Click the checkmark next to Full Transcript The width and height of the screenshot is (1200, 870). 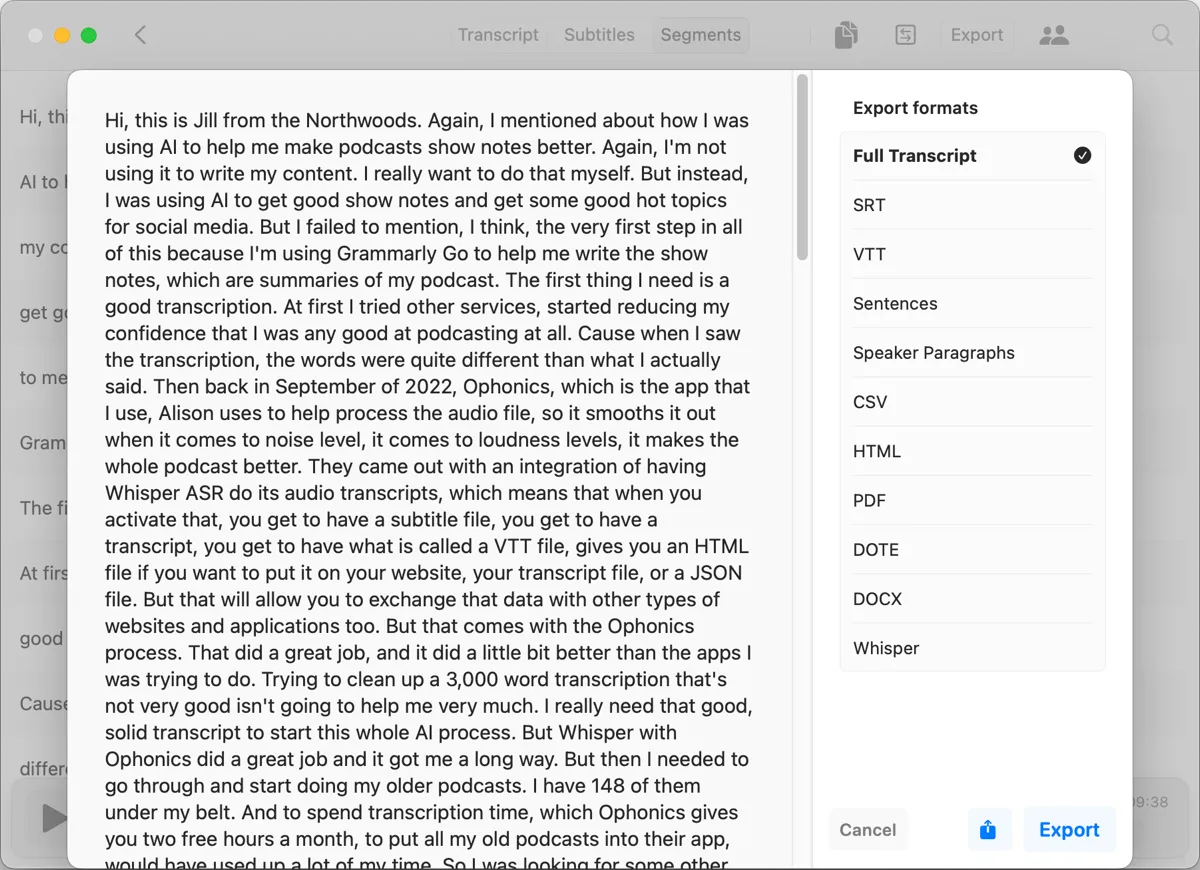pyautogui.click(x=1082, y=155)
